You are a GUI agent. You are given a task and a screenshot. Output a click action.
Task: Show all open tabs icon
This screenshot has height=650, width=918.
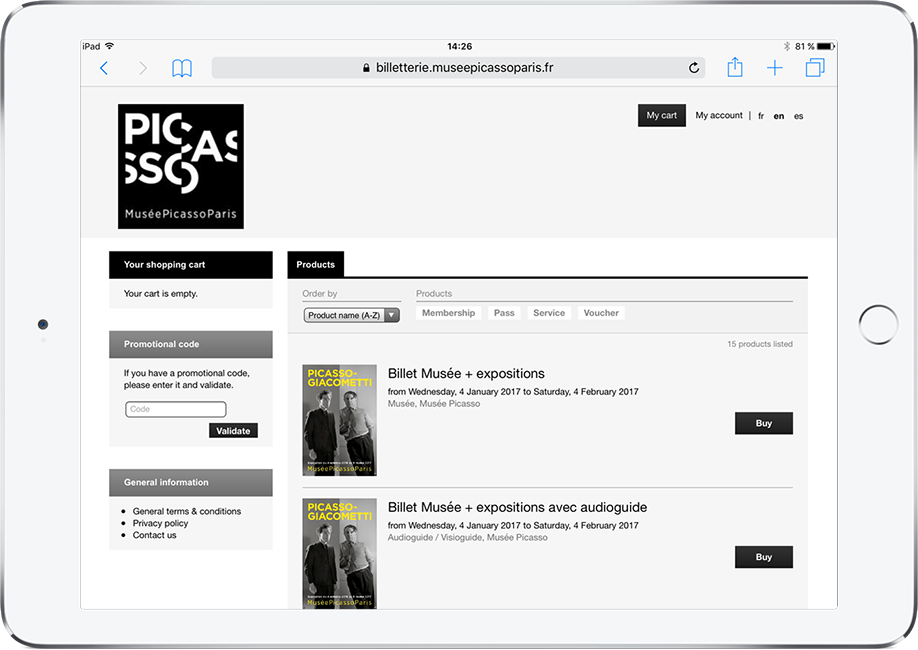815,68
